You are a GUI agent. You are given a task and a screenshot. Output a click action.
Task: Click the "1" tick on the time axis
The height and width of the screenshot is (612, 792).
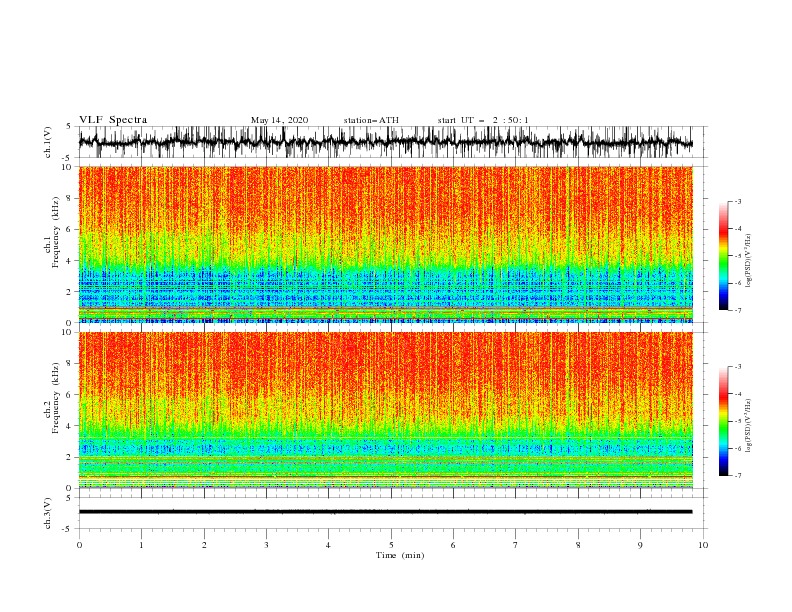(x=141, y=545)
